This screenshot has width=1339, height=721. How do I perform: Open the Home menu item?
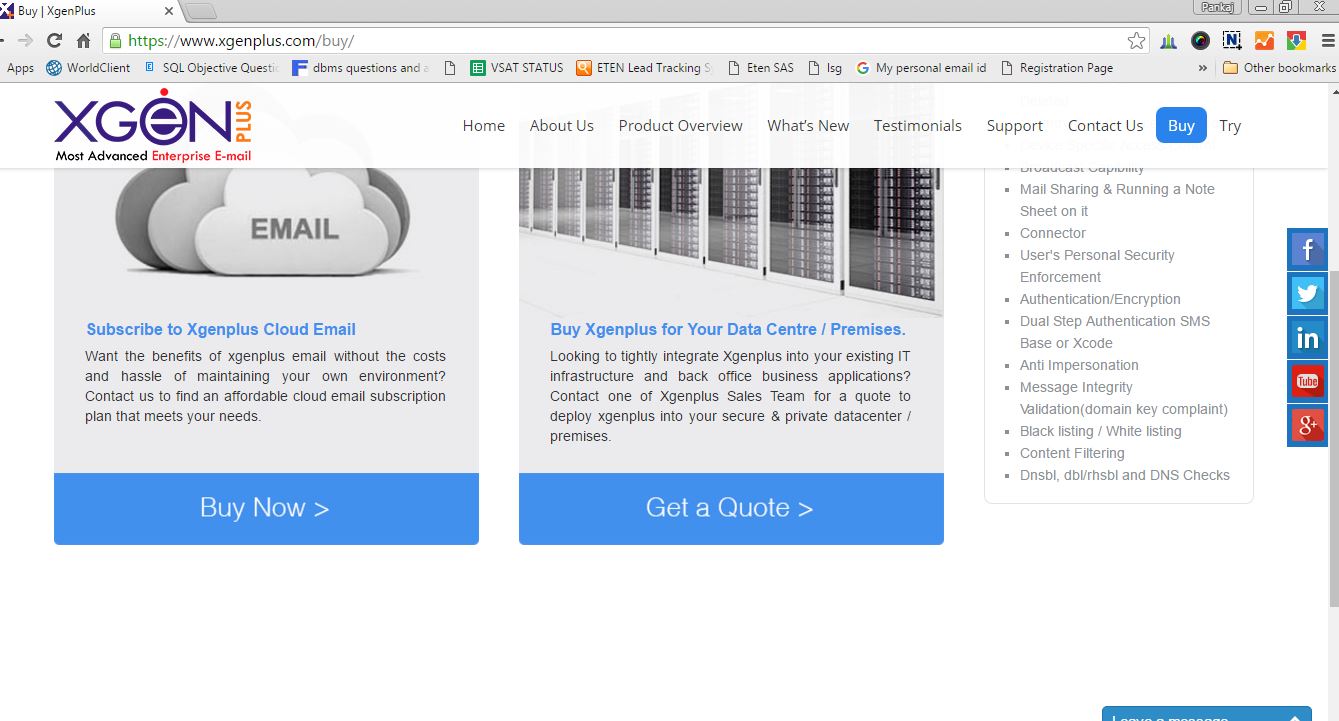point(484,126)
